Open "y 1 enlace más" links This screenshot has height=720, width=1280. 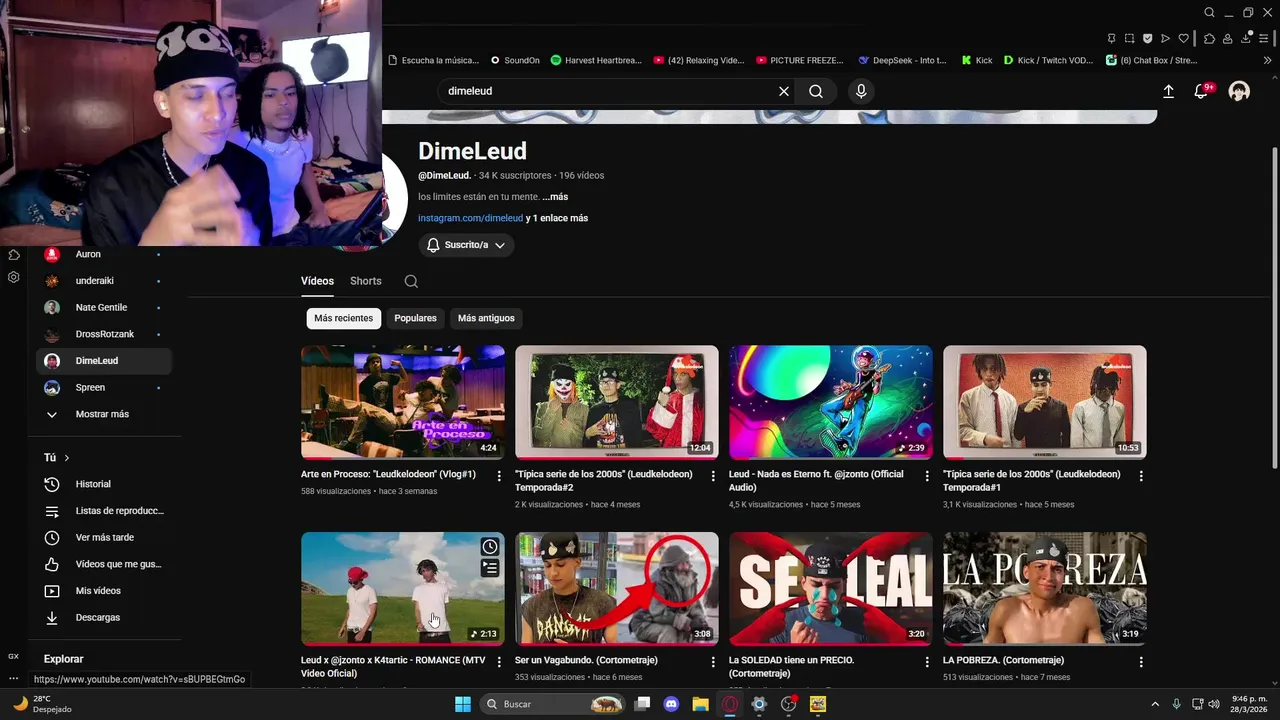tap(557, 218)
